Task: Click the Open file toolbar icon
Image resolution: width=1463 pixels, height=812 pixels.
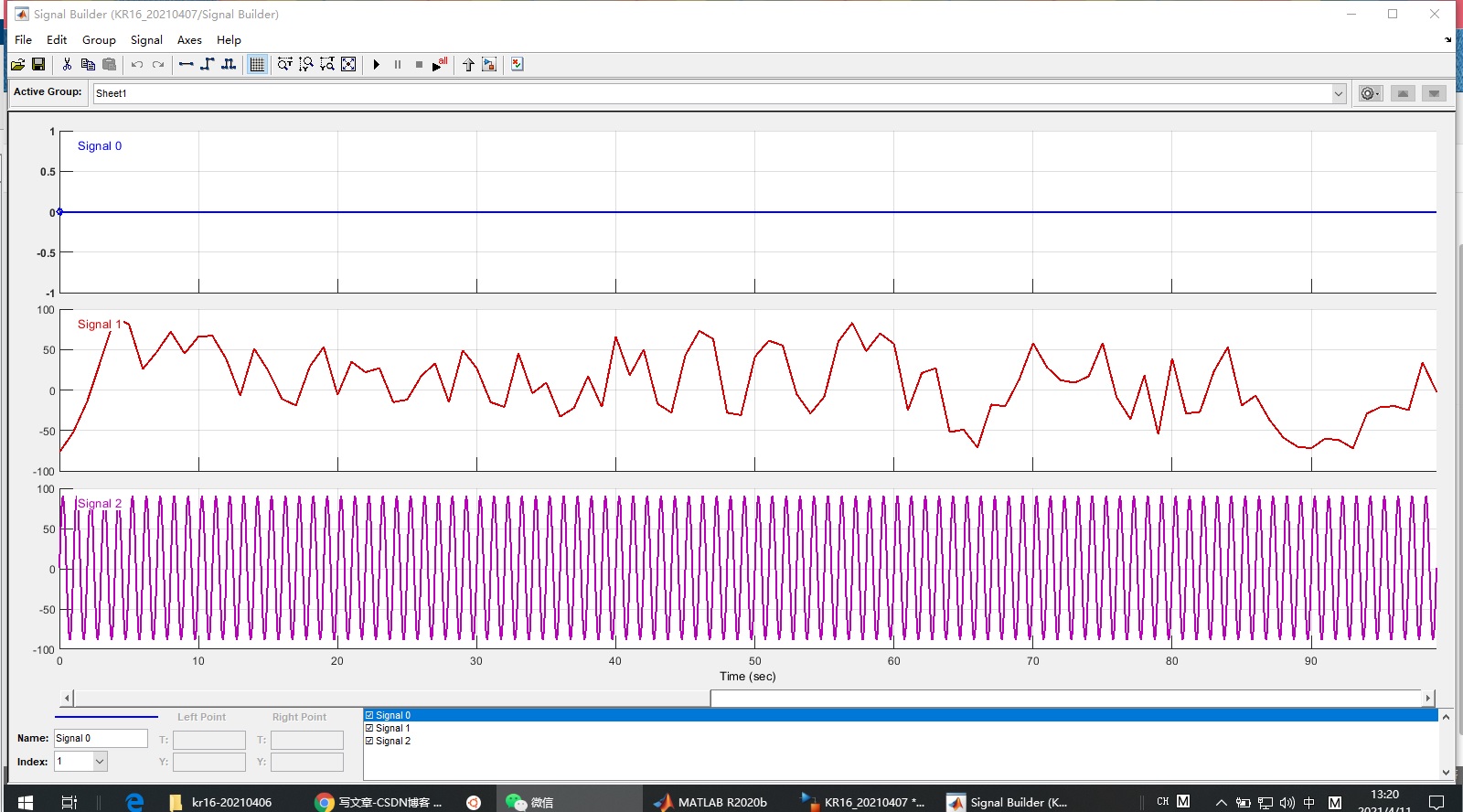Action: [x=17, y=64]
